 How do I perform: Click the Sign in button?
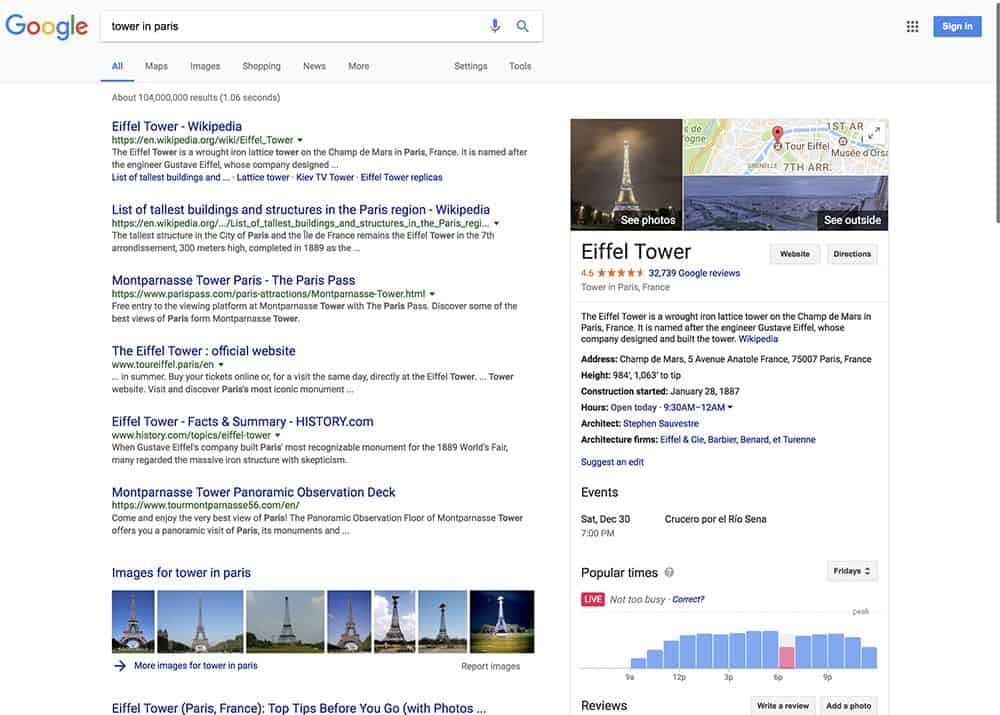(x=957, y=26)
